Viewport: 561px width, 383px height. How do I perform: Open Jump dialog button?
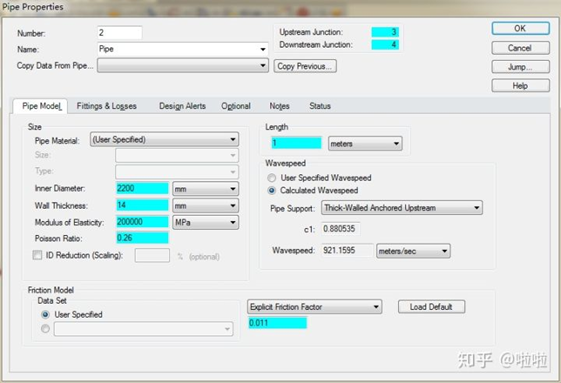click(521, 67)
